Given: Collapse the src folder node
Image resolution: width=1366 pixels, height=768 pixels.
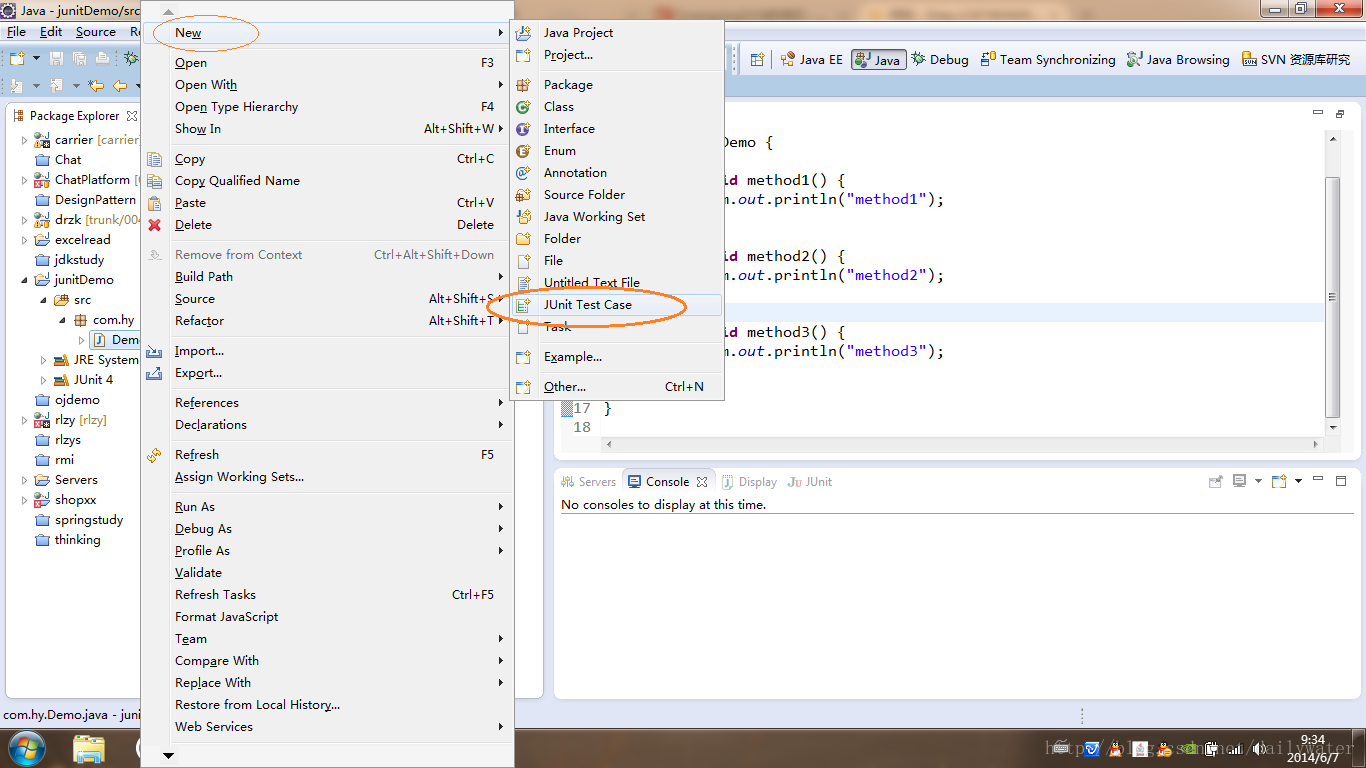Looking at the screenshot, I should coord(43,300).
